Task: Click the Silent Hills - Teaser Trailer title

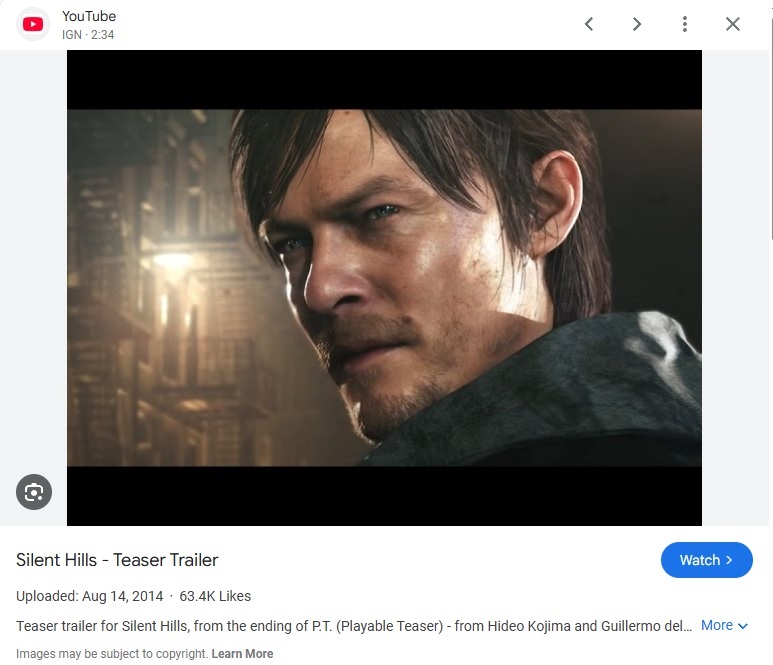Action: pyautogui.click(x=117, y=560)
